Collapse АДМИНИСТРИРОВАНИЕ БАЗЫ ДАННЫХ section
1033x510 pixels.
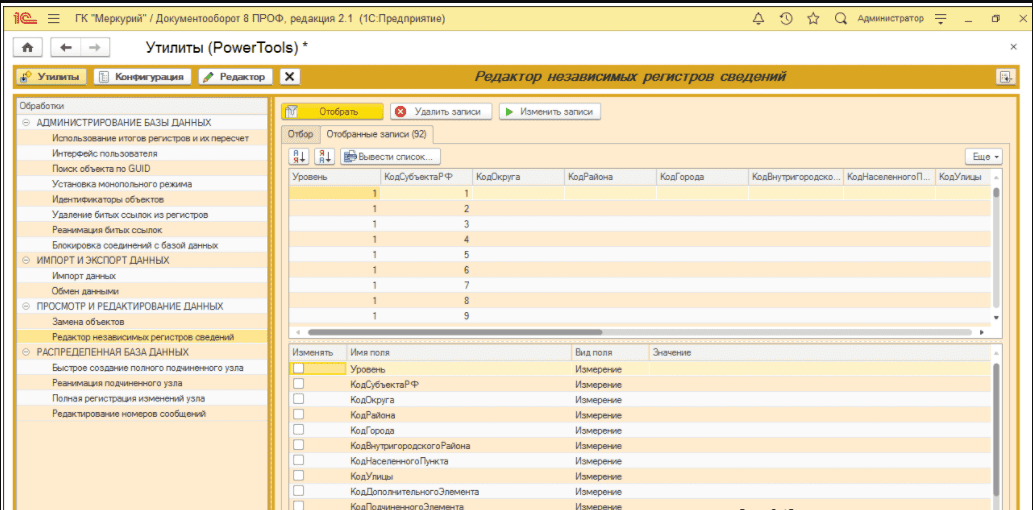(x=26, y=122)
